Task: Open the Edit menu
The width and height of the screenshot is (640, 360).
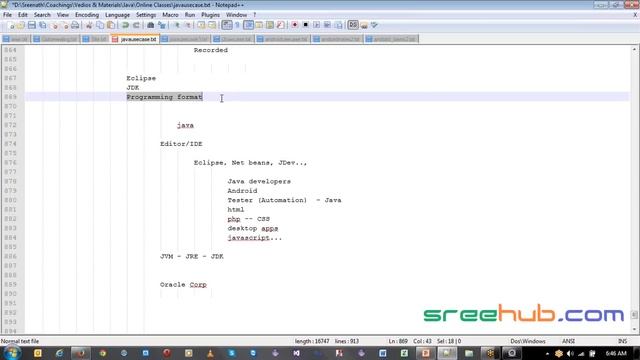Action: 22,15
